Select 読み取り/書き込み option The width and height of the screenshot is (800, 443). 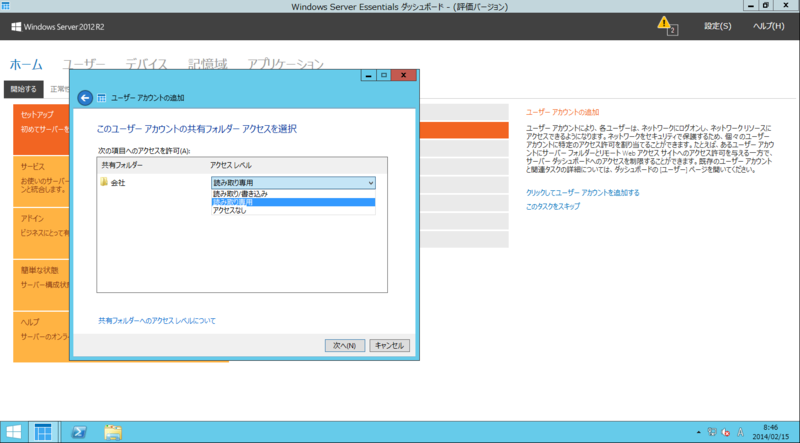293,194
